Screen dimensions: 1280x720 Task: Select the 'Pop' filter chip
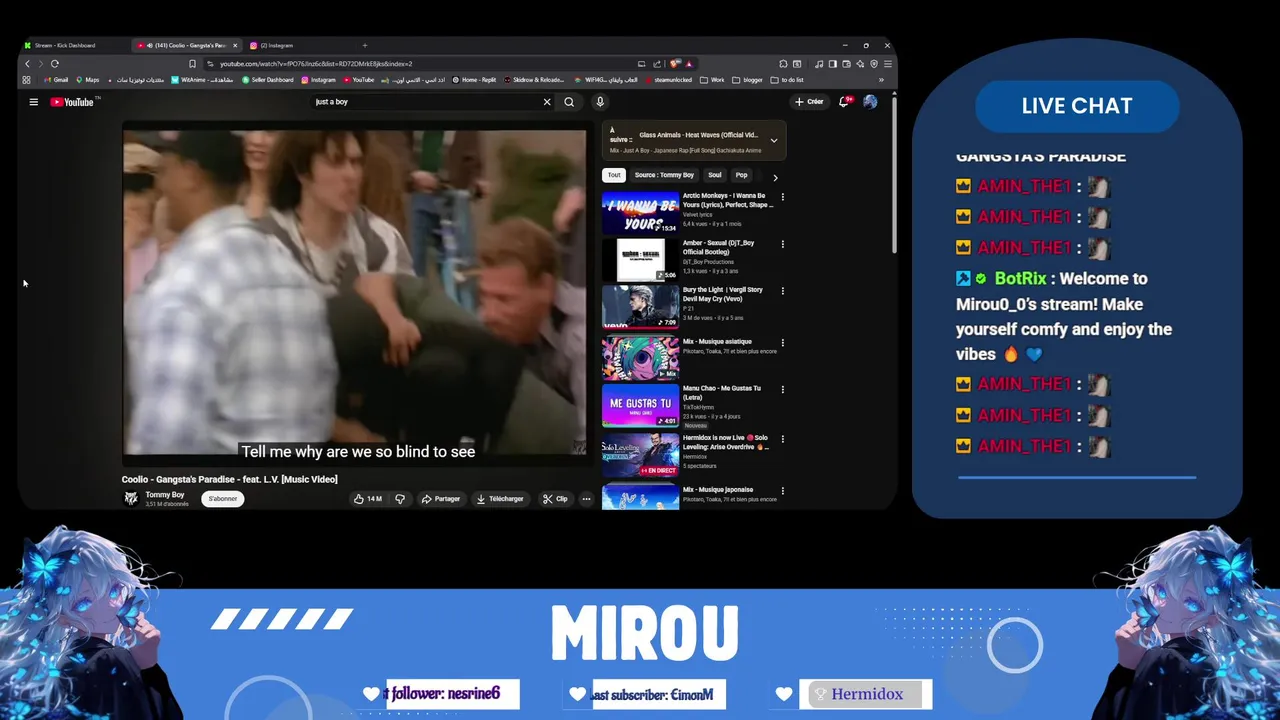pos(741,175)
